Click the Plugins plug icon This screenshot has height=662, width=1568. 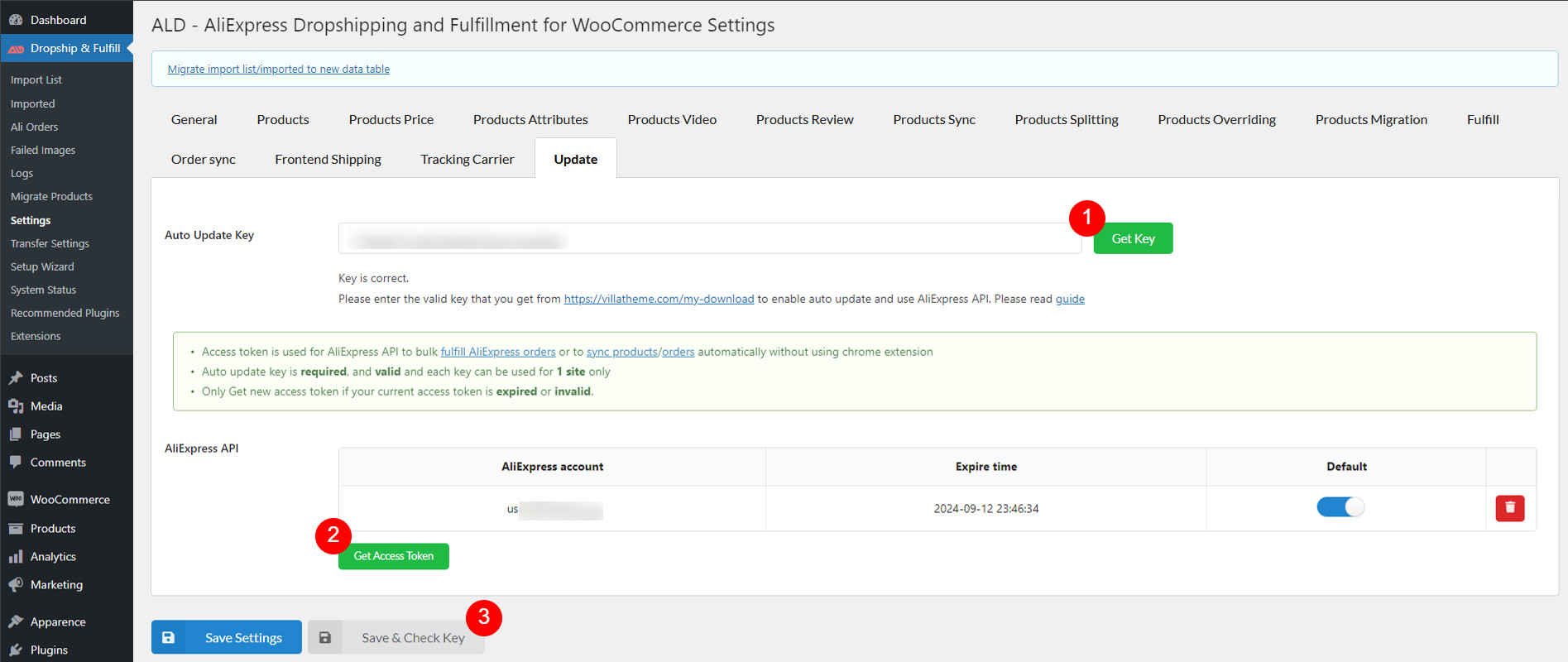[16, 650]
